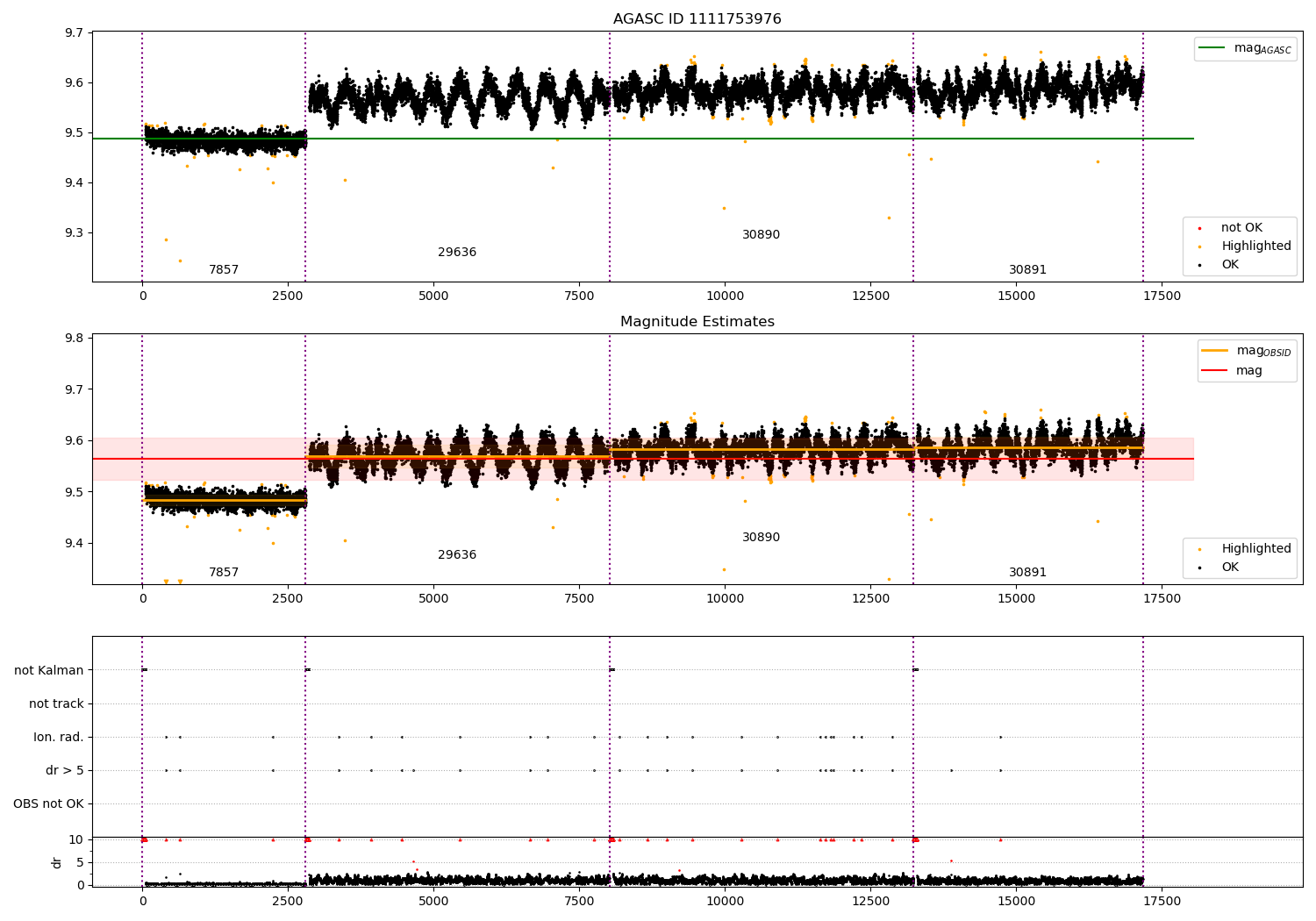1316x921 pixels.
Task: Click the 7500 x-tick in the bottom plot
Action: (579, 902)
